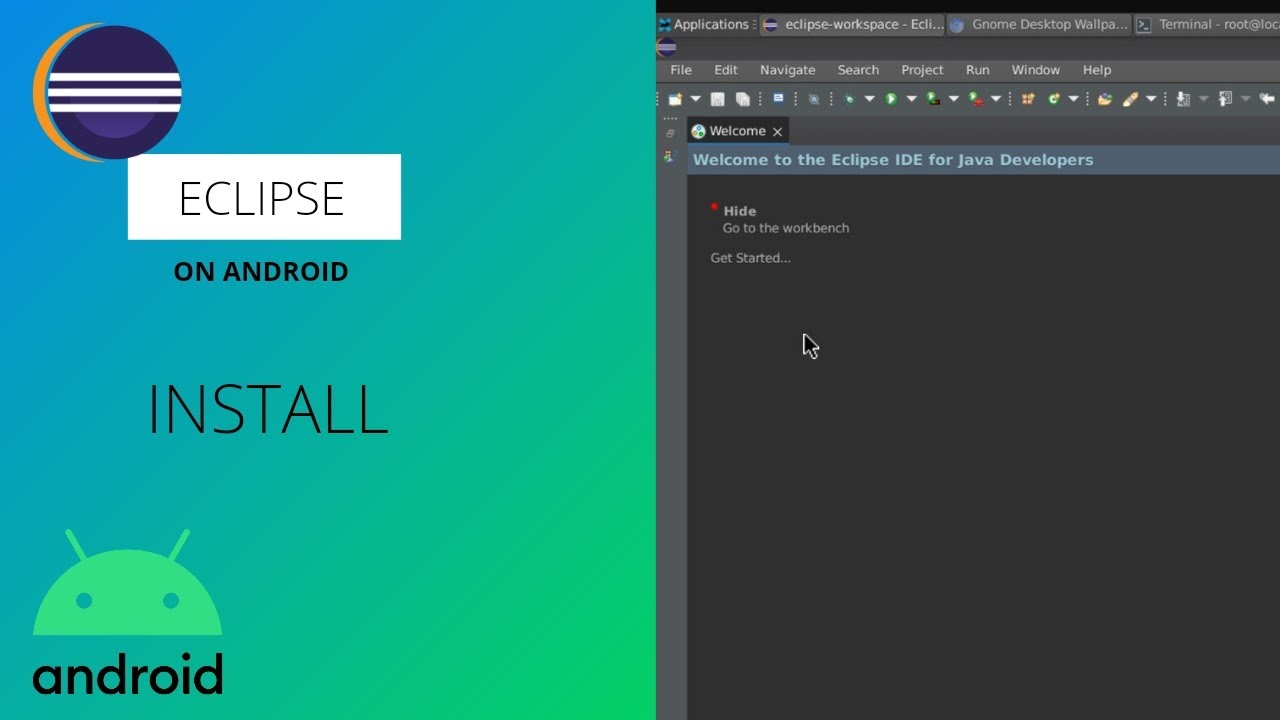Image resolution: width=1280 pixels, height=720 pixels.
Task: Click the green Run button
Action: coord(891,99)
